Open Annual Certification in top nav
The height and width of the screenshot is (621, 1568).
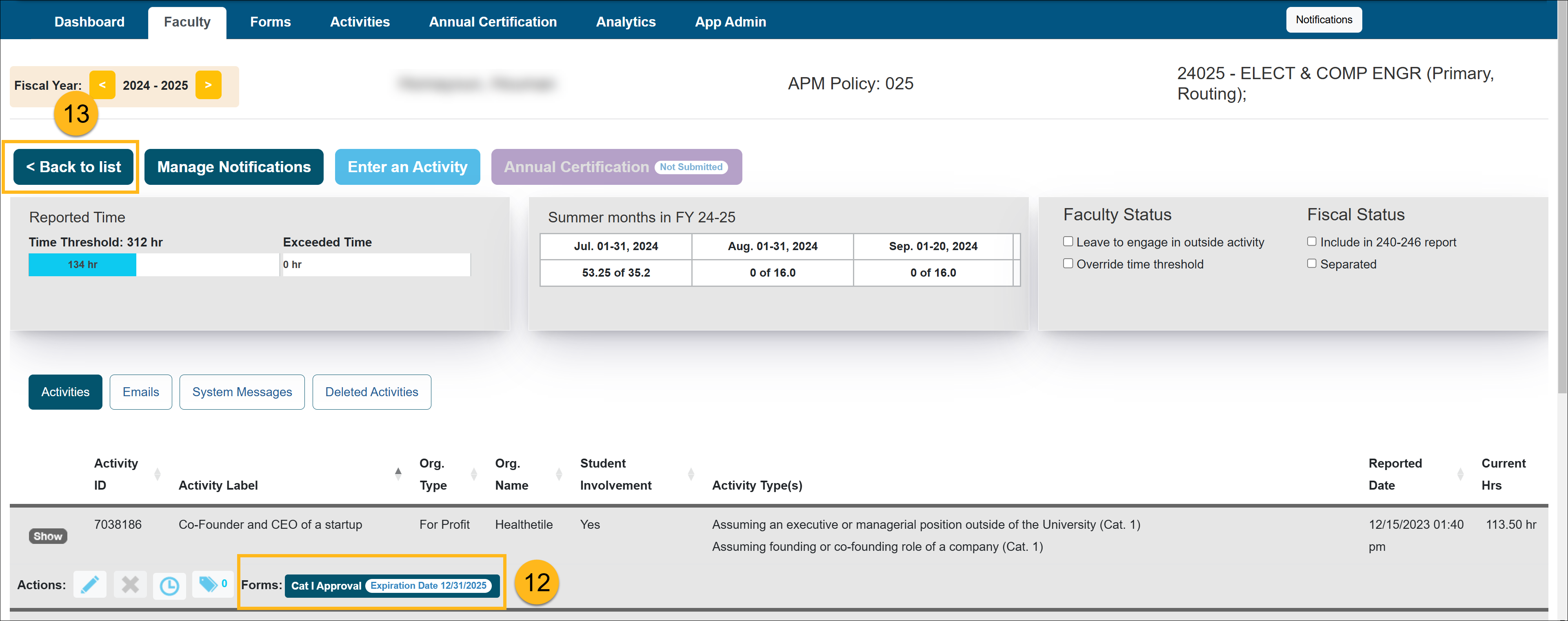click(x=493, y=22)
